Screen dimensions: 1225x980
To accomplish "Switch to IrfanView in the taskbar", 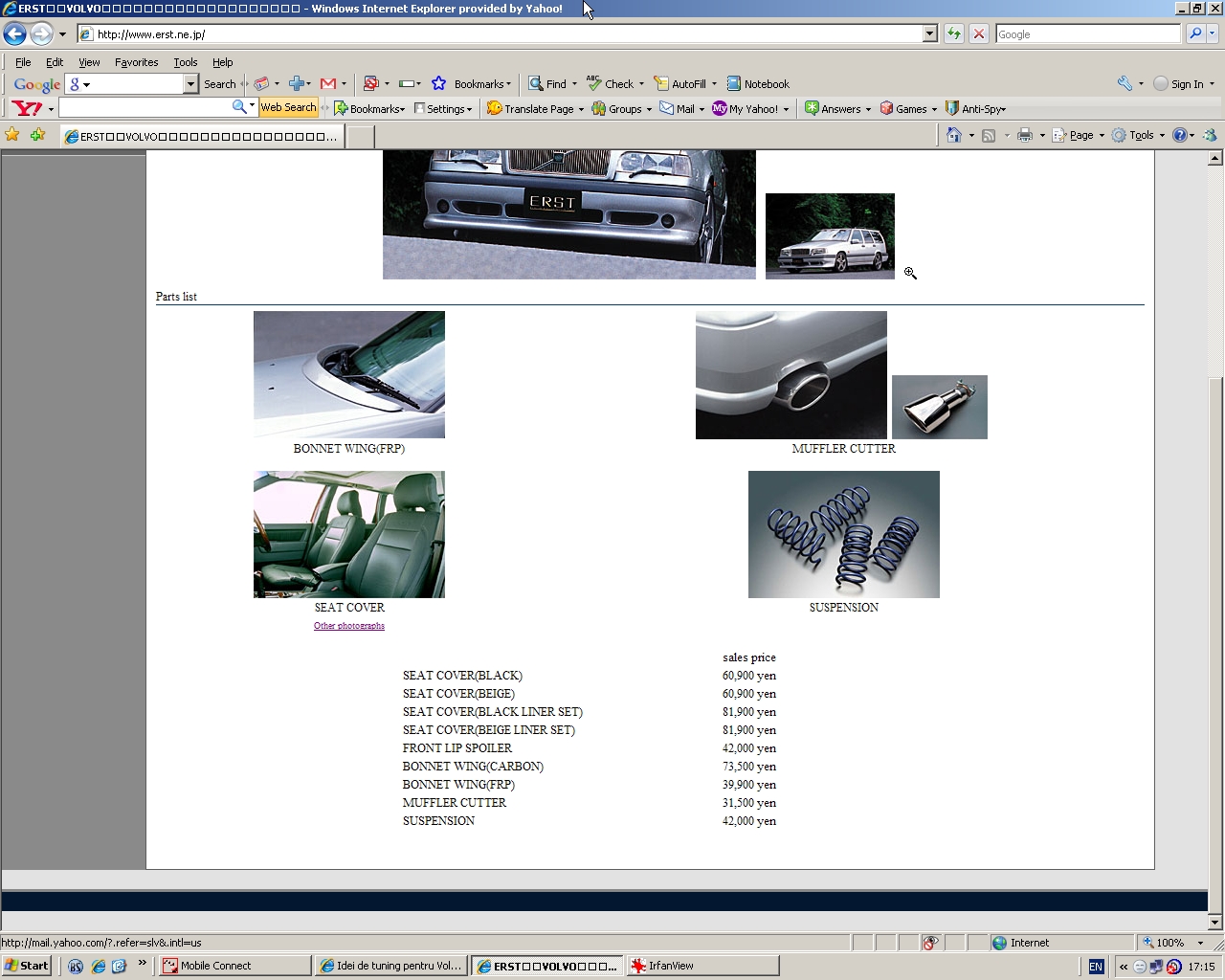I will 702,966.
